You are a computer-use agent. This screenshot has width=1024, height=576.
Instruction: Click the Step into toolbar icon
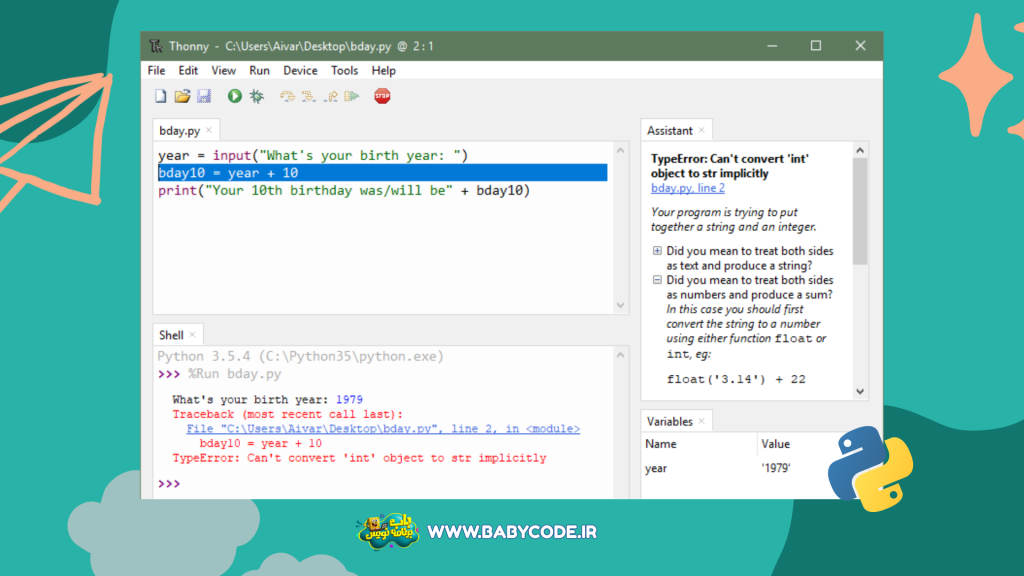(309, 97)
